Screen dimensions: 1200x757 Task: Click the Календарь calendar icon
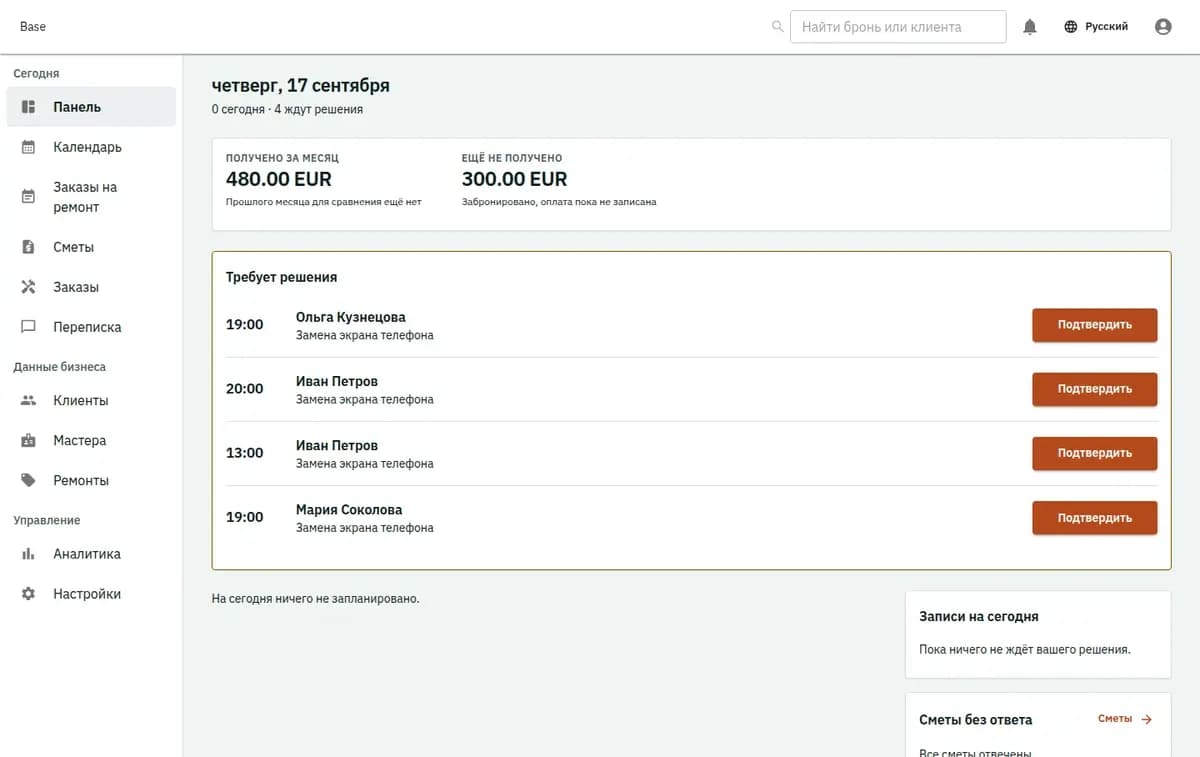[x=29, y=147]
